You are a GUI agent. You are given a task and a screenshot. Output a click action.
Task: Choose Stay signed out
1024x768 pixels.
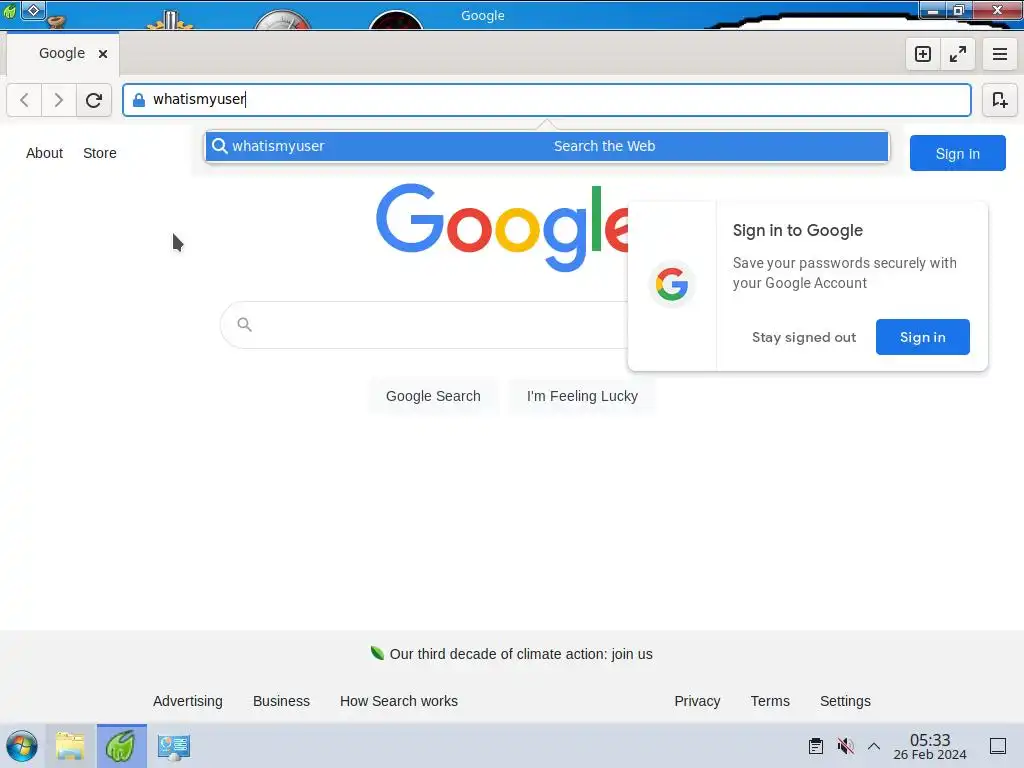(x=803, y=337)
